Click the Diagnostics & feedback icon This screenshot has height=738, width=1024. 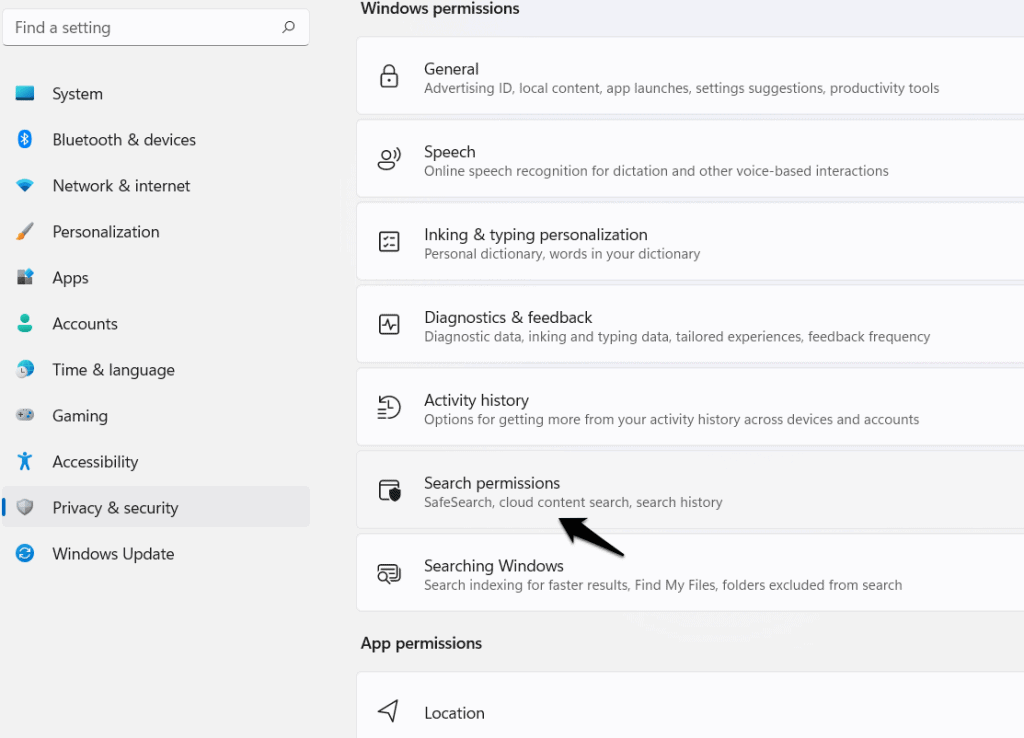tap(389, 324)
